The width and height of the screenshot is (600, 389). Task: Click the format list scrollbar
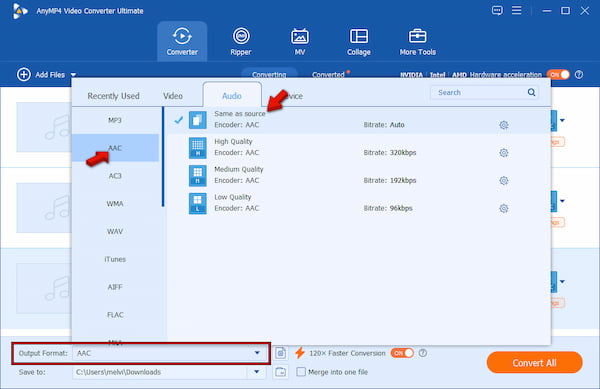pyautogui.click(x=163, y=157)
